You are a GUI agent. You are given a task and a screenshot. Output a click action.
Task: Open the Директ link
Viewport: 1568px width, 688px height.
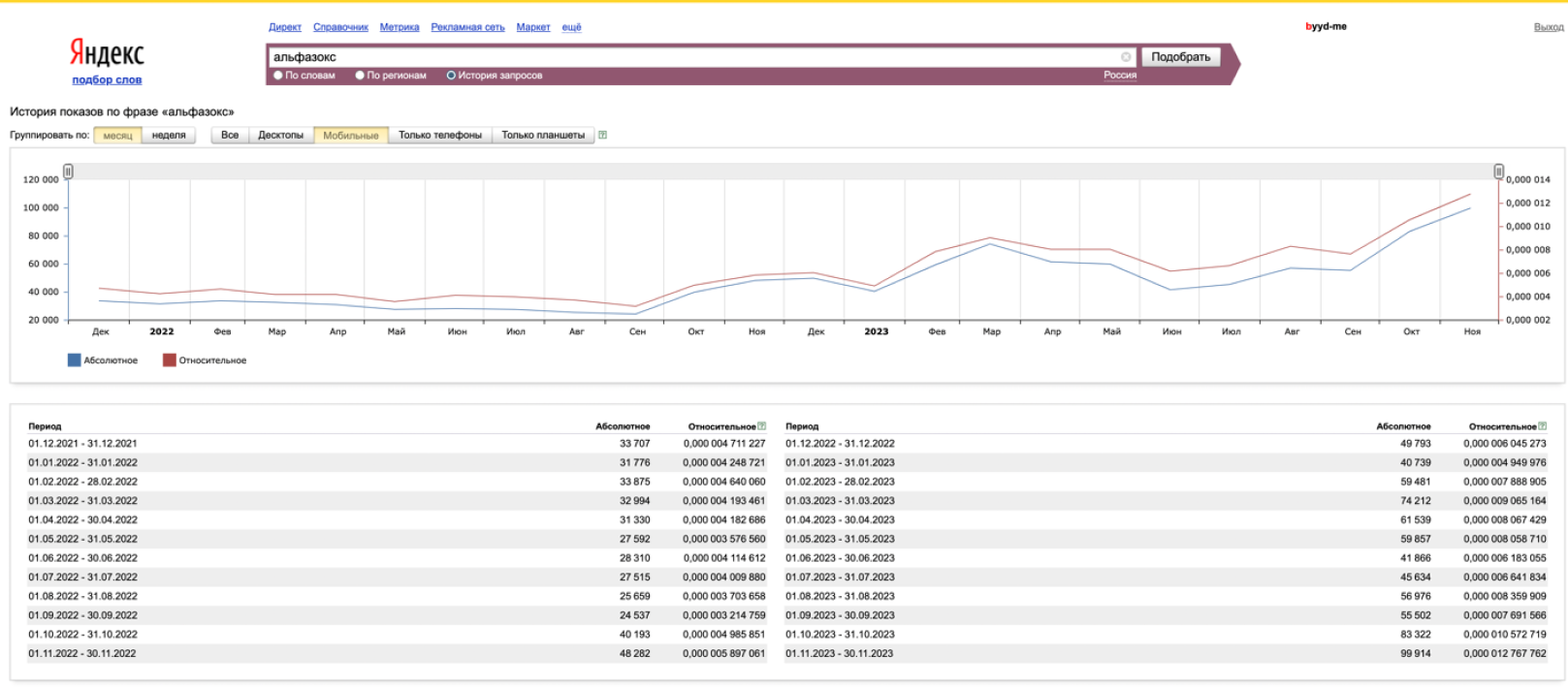[x=285, y=27]
